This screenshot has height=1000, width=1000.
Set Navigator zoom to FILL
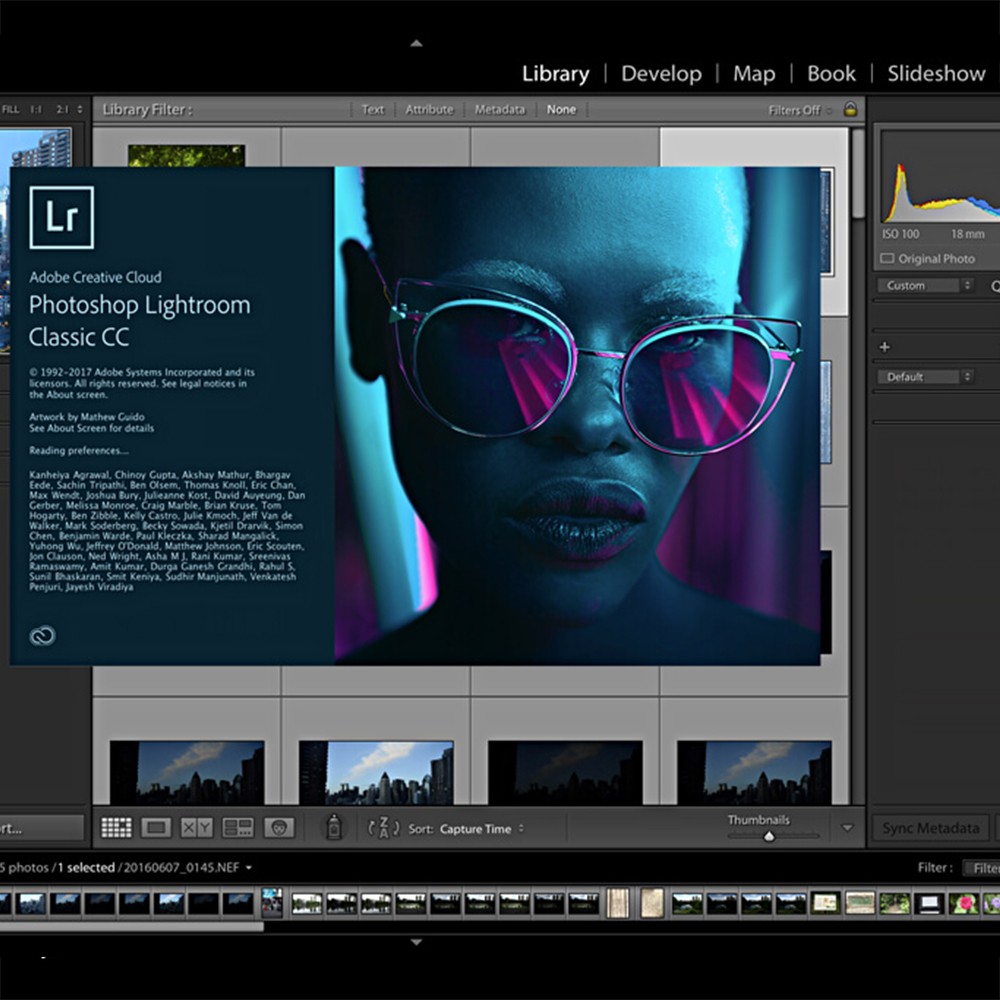[x=10, y=109]
